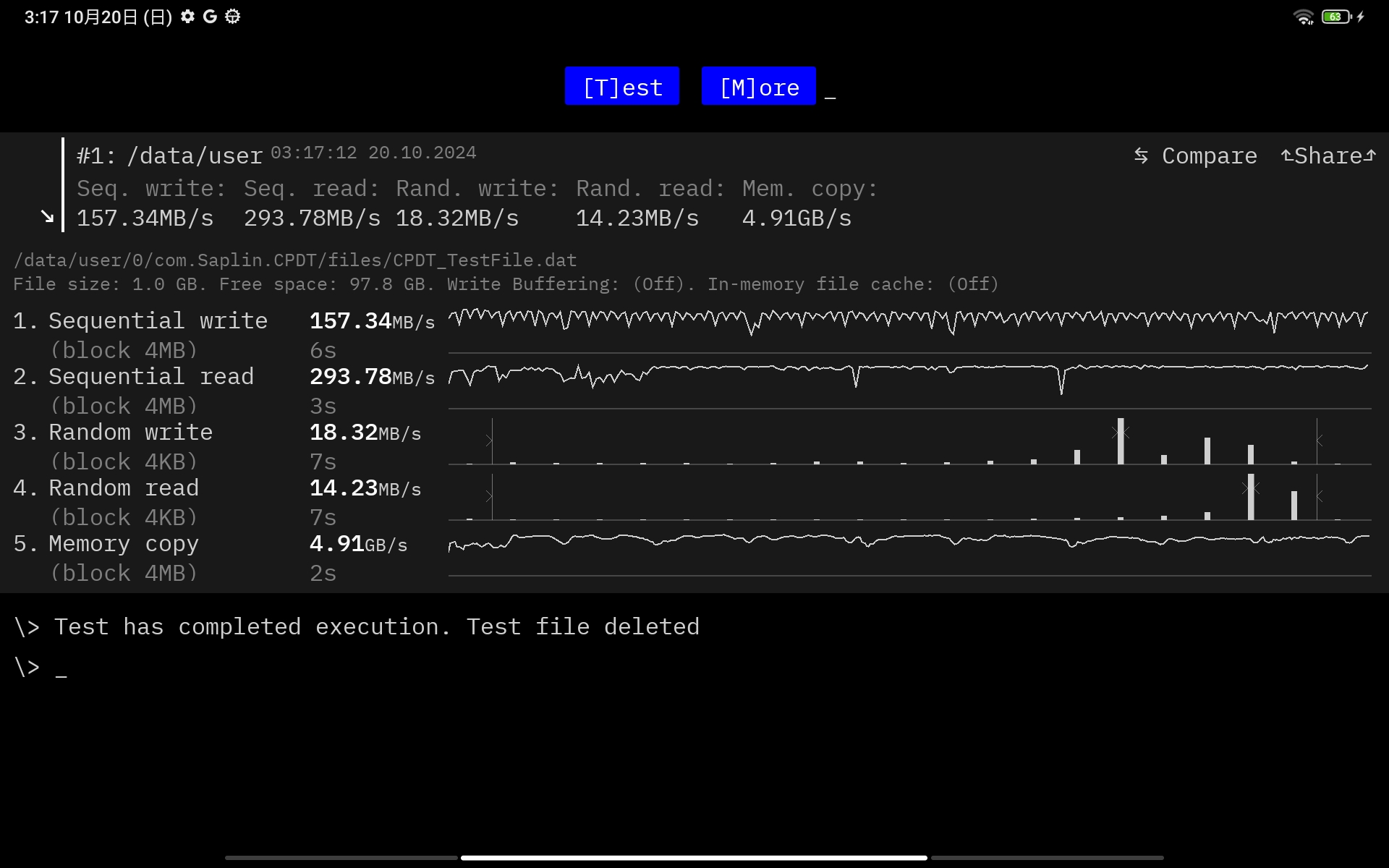Tap the bottom navigation gesture bar
This screenshot has width=1389, height=868.
coord(694,858)
